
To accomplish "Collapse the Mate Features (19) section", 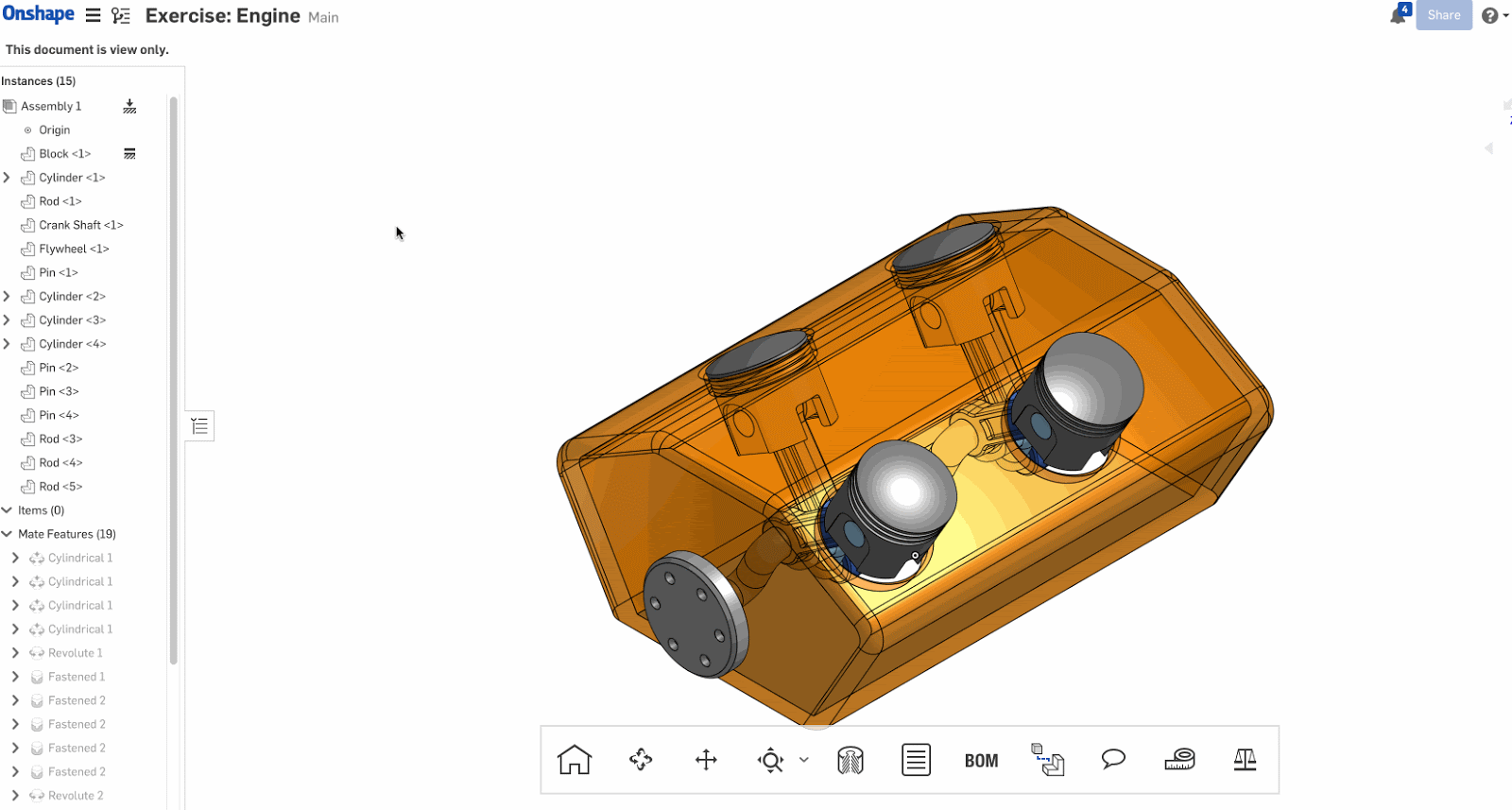I will (8, 534).
